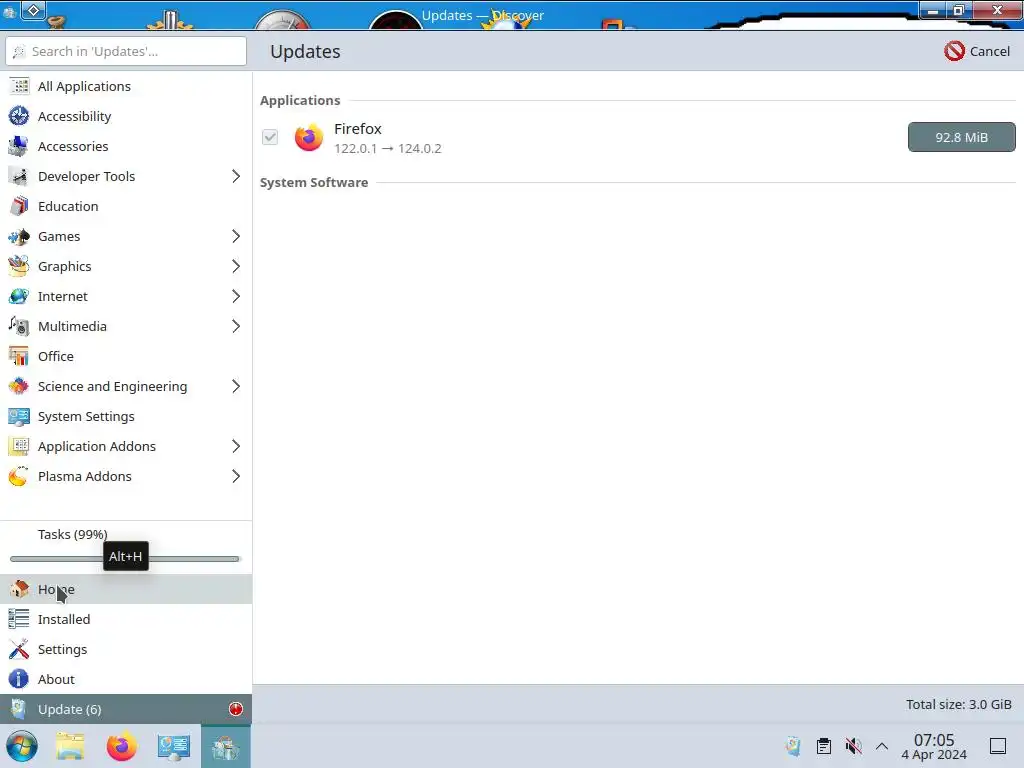Focus the Search in 'Updates' field
Screen dimensions: 1024x768
[x=126, y=51]
